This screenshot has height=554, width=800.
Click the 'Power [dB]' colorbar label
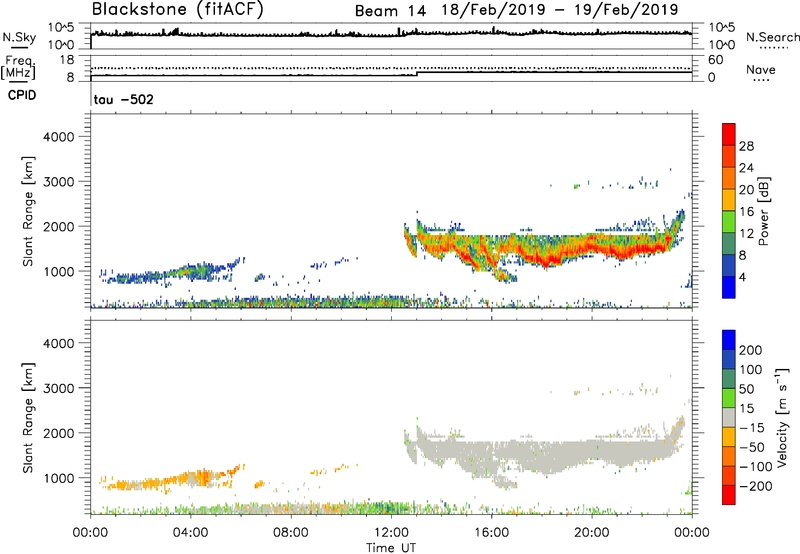pyautogui.click(x=764, y=211)
